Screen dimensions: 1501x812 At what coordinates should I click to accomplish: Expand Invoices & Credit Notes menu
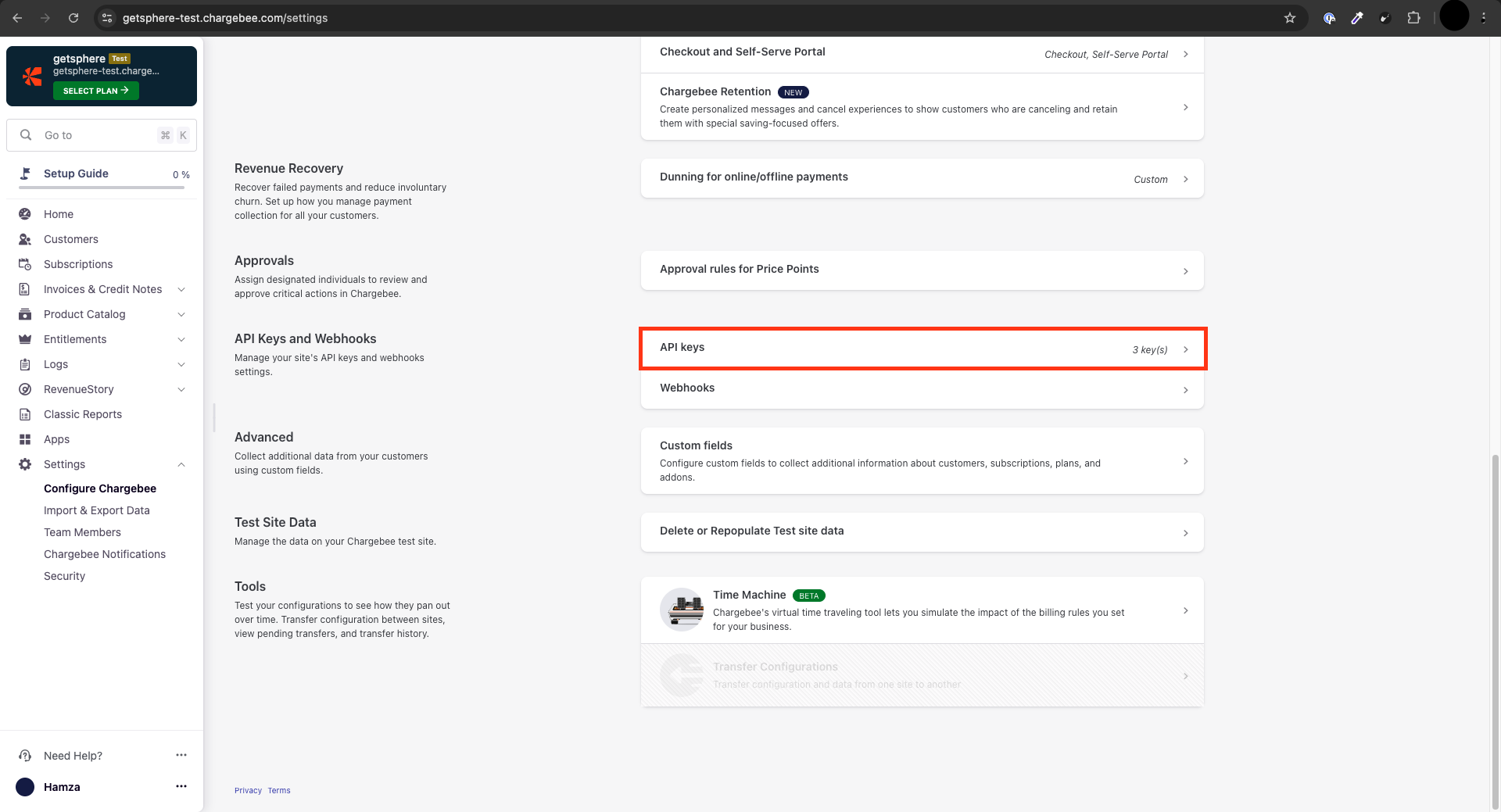[181, 289]
